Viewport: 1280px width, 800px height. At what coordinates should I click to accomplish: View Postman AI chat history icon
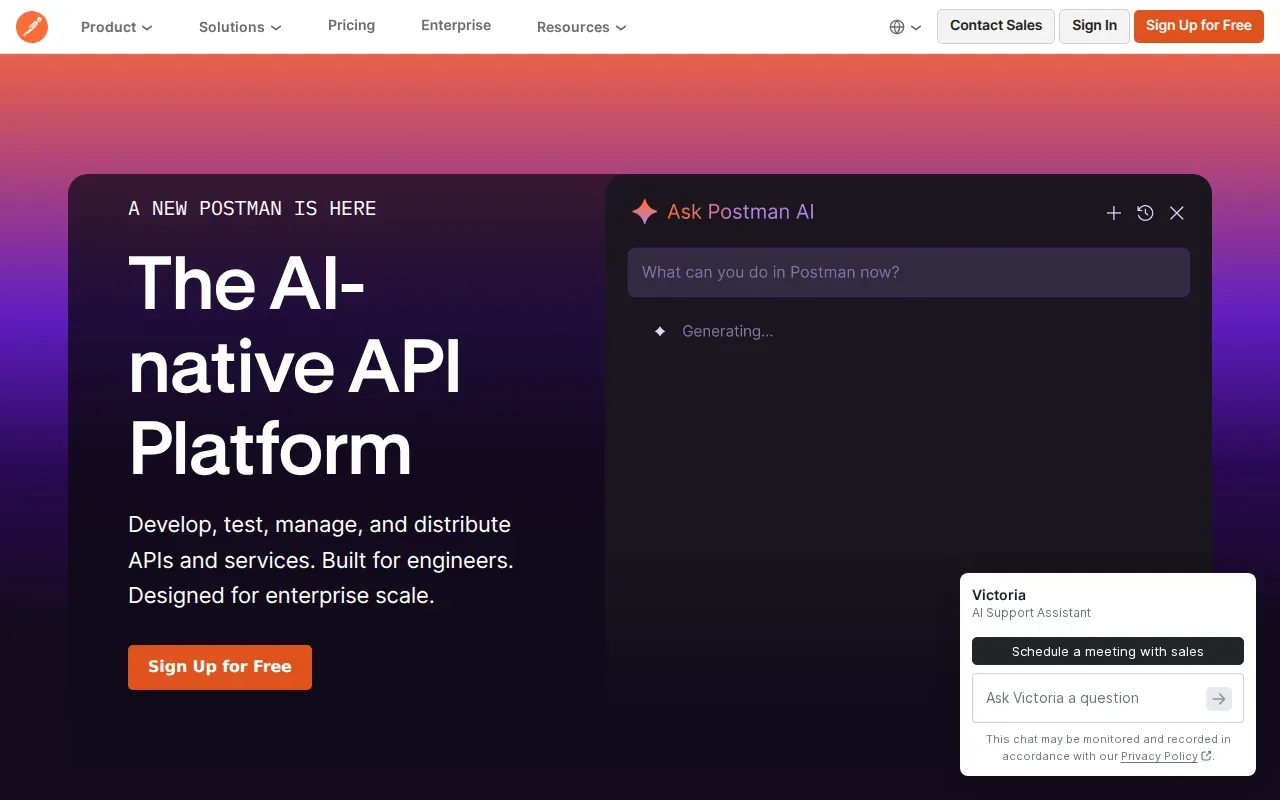tap(1145, 213)
